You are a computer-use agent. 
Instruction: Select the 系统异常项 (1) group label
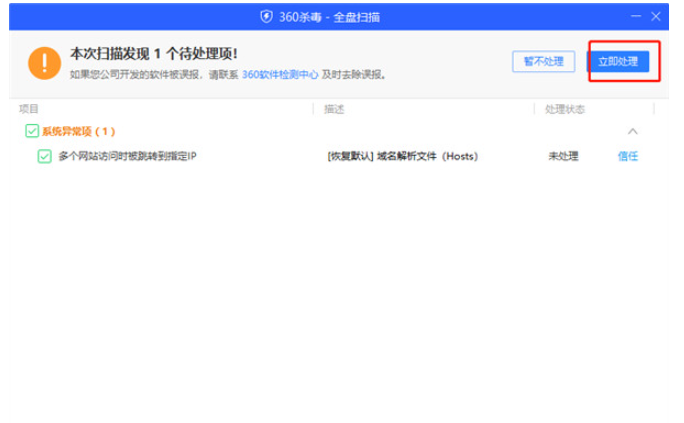click(79, 131)
